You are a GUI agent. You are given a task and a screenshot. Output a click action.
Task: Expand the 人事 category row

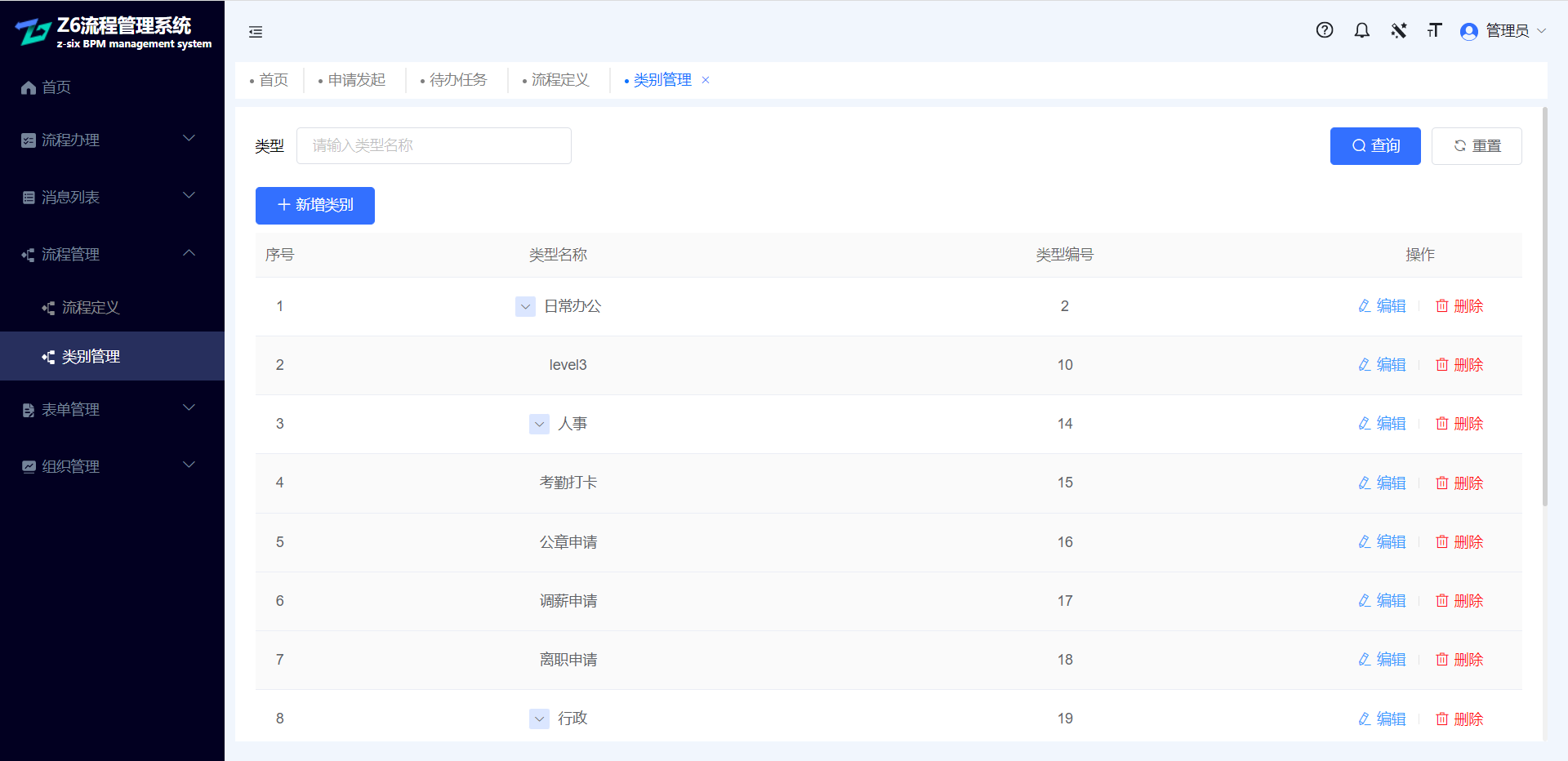click(x=540, y=424)
